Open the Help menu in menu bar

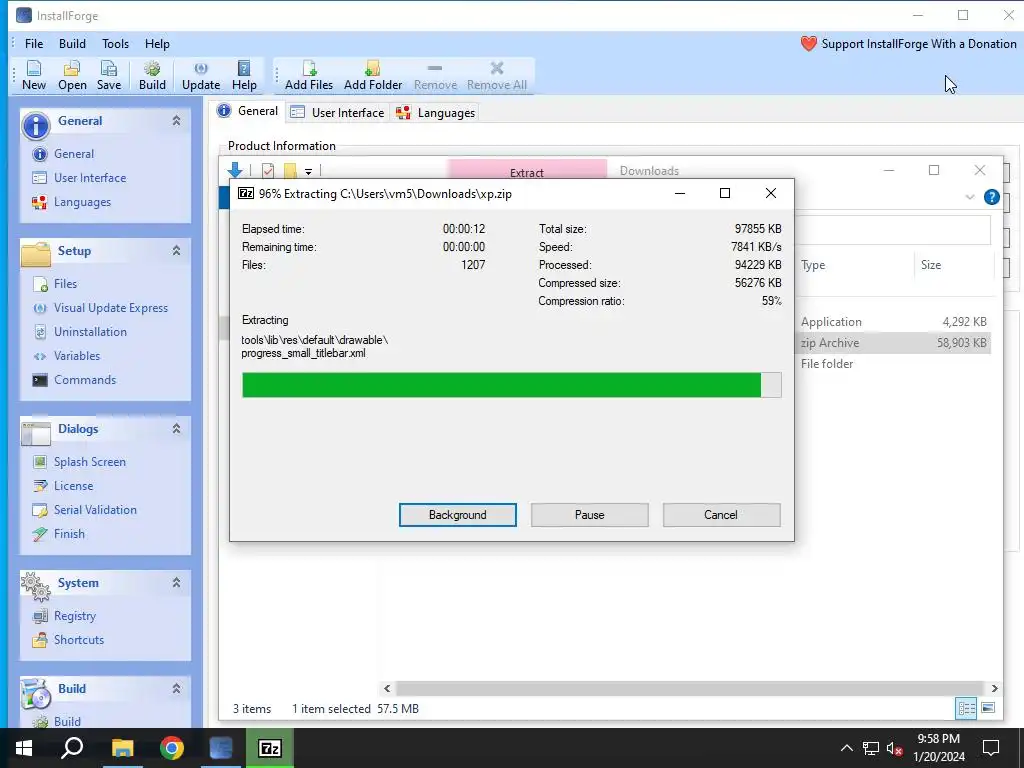coord(157,44)
